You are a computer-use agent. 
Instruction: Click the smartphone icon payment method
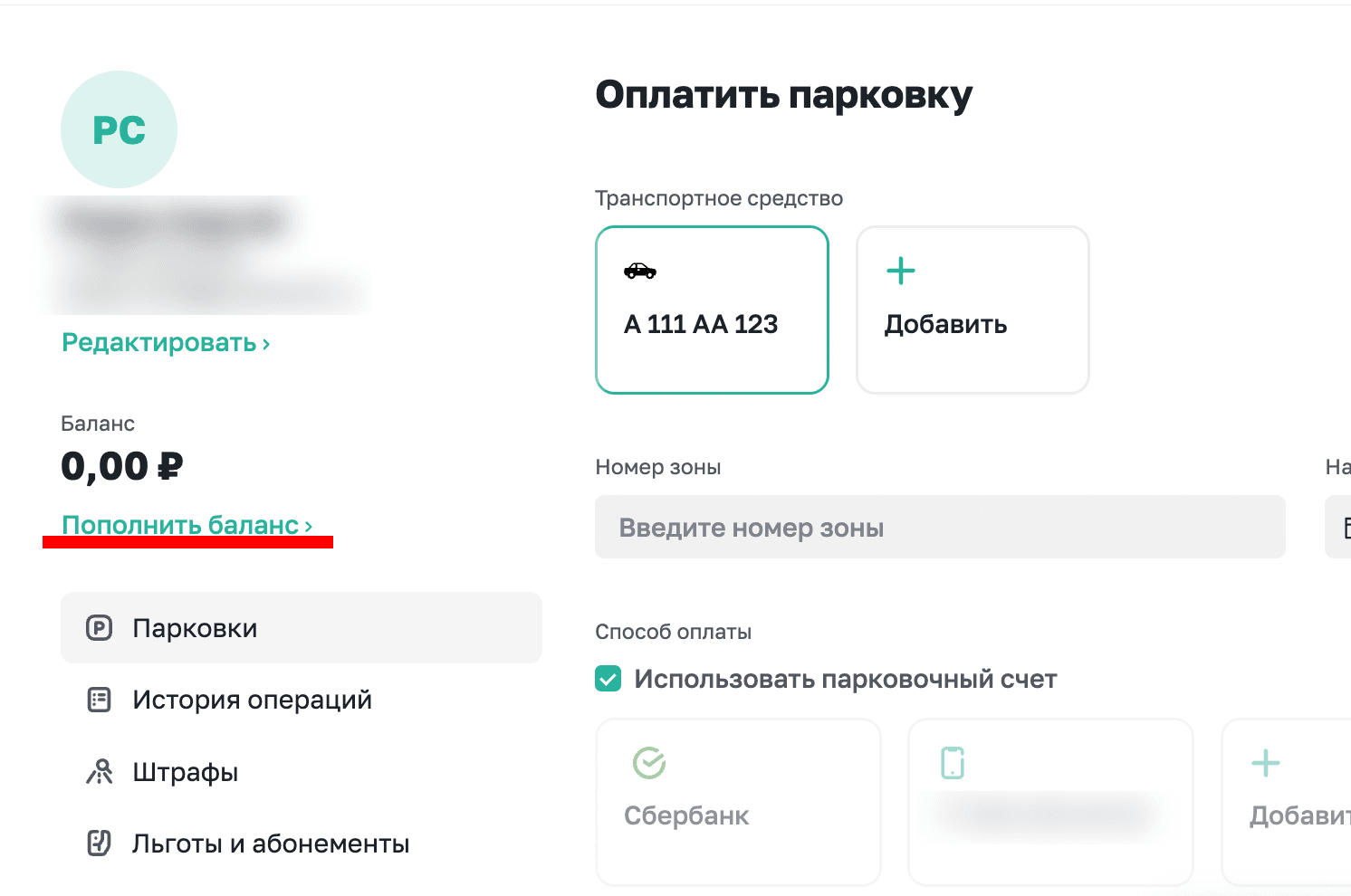(952, 763)
